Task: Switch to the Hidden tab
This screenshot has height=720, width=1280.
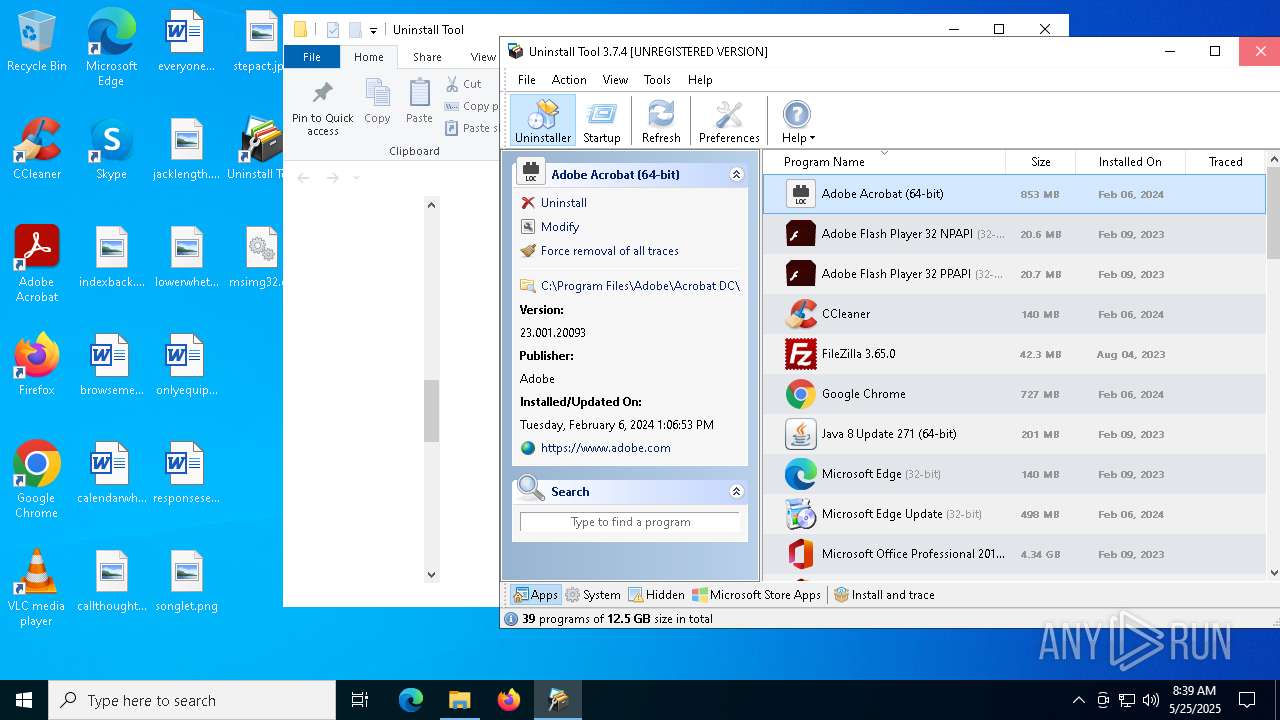Action: tap(656, 595)
